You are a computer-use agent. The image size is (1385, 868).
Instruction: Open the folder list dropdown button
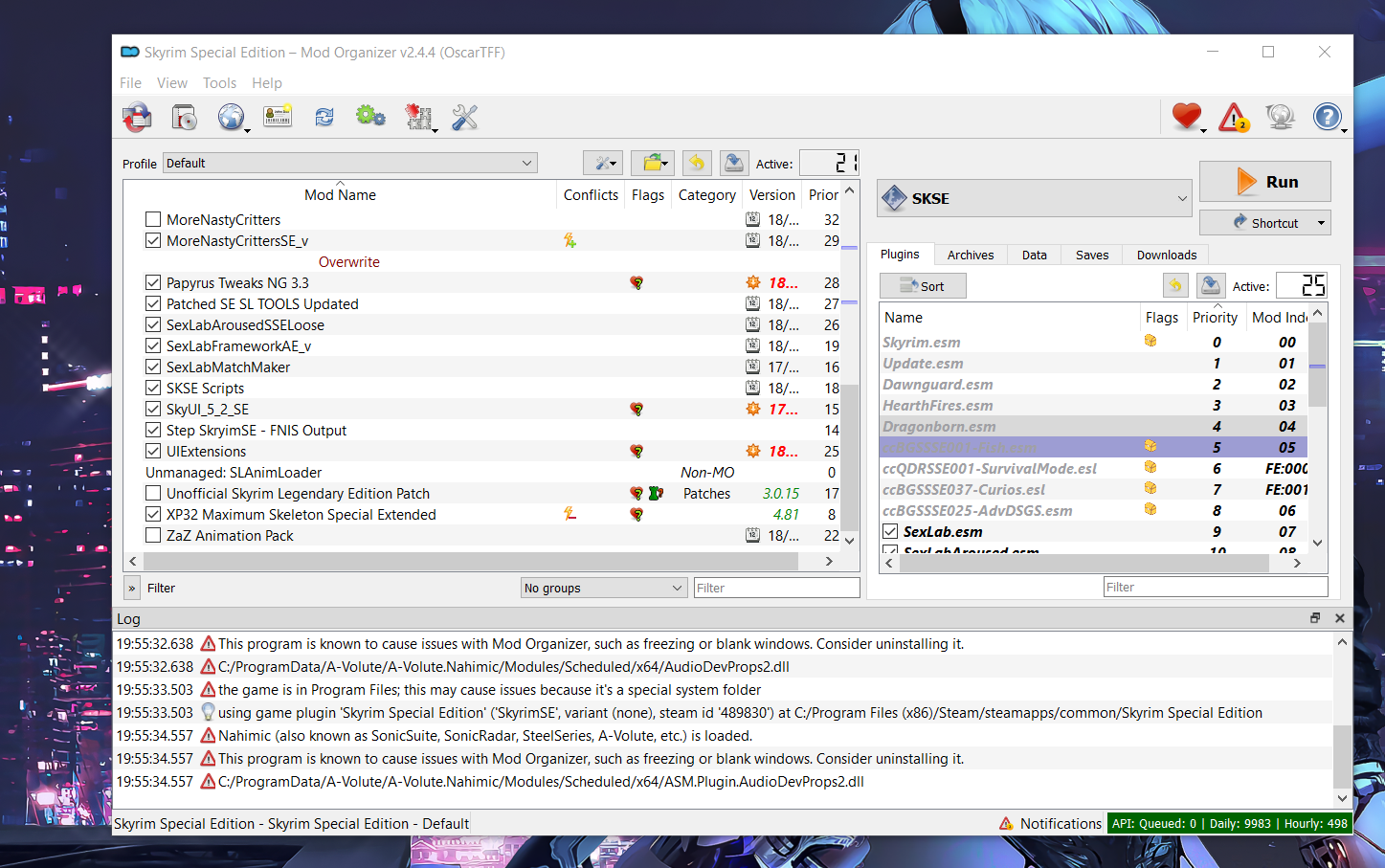(655, 164)
